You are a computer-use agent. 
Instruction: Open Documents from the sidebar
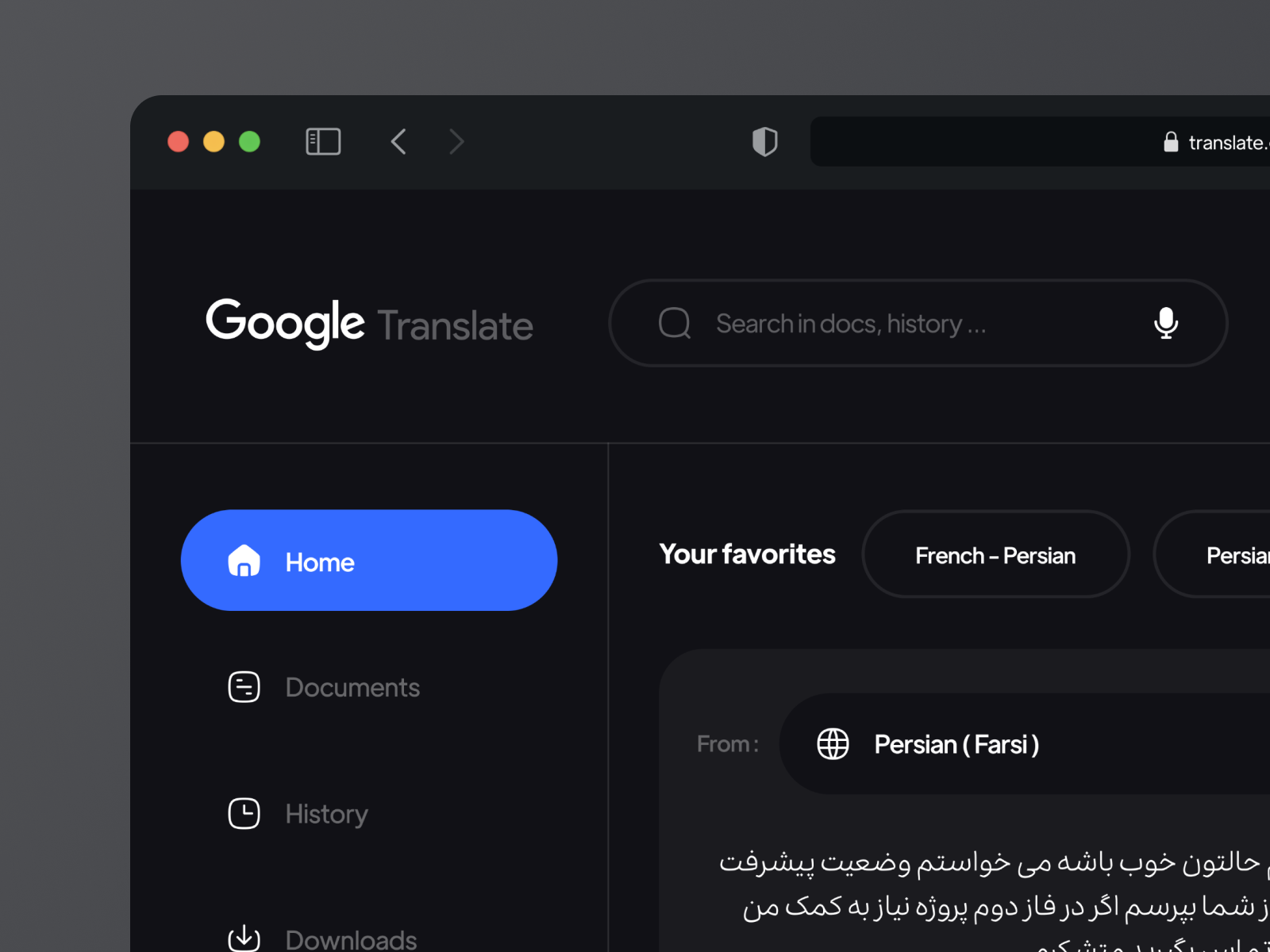[352, 687]
